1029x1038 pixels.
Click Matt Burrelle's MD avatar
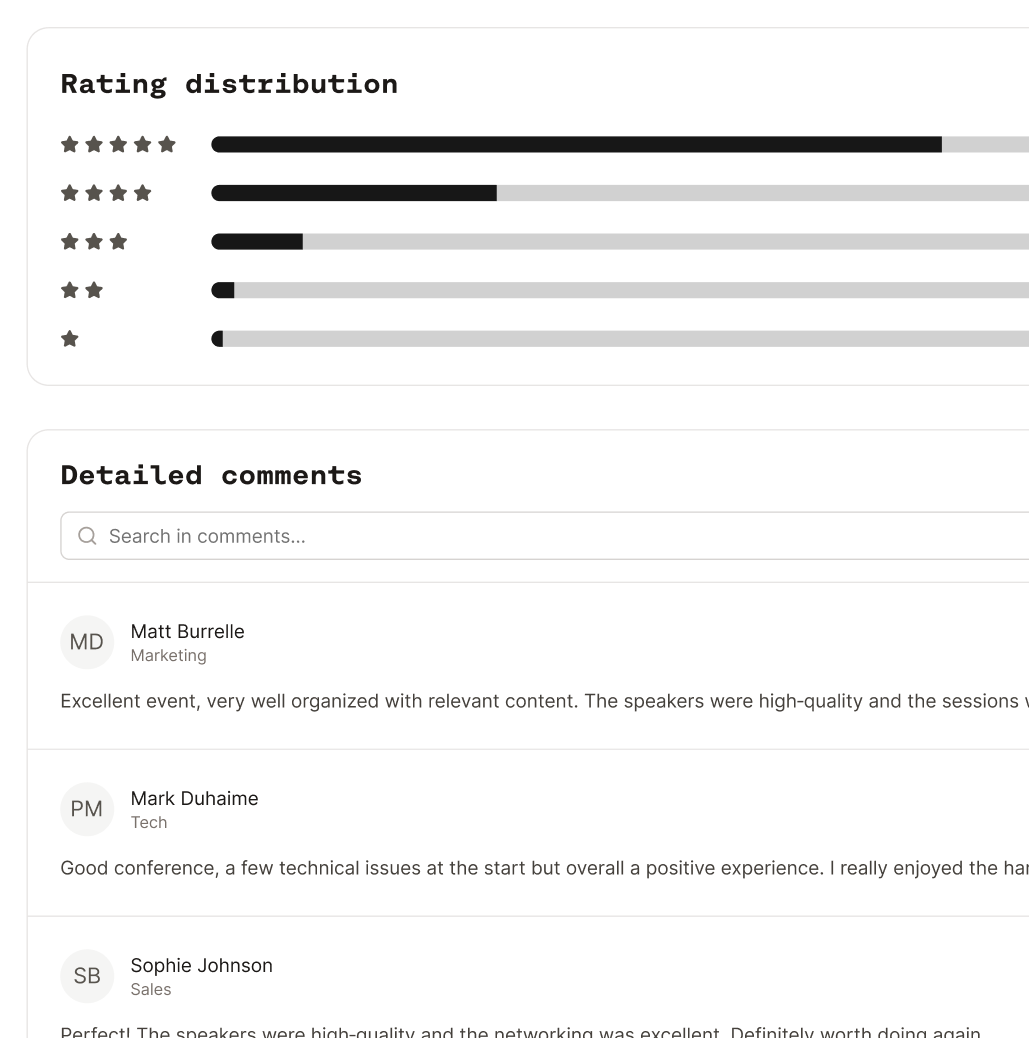87,642
